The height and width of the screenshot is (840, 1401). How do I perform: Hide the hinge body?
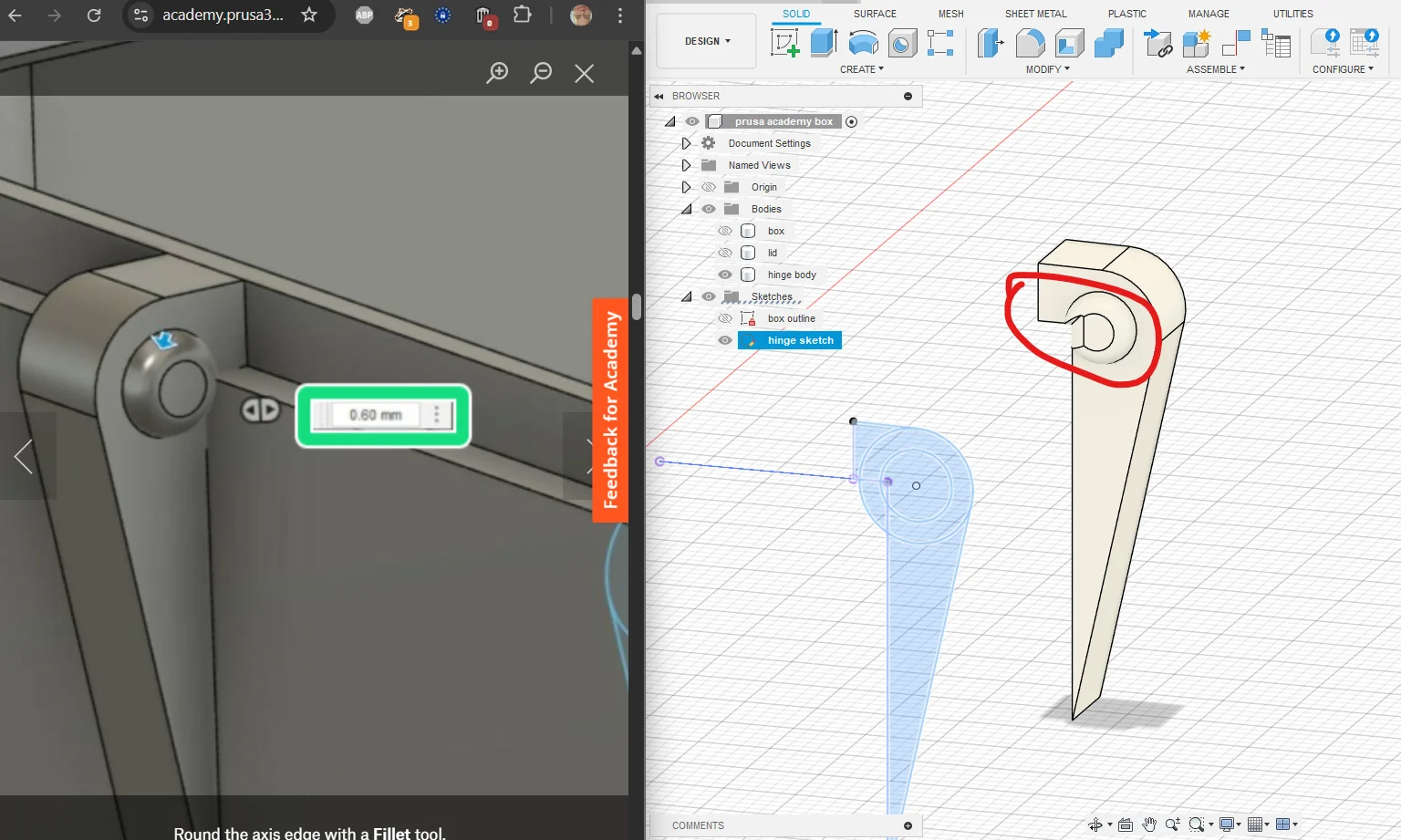[x=725, y=275]
